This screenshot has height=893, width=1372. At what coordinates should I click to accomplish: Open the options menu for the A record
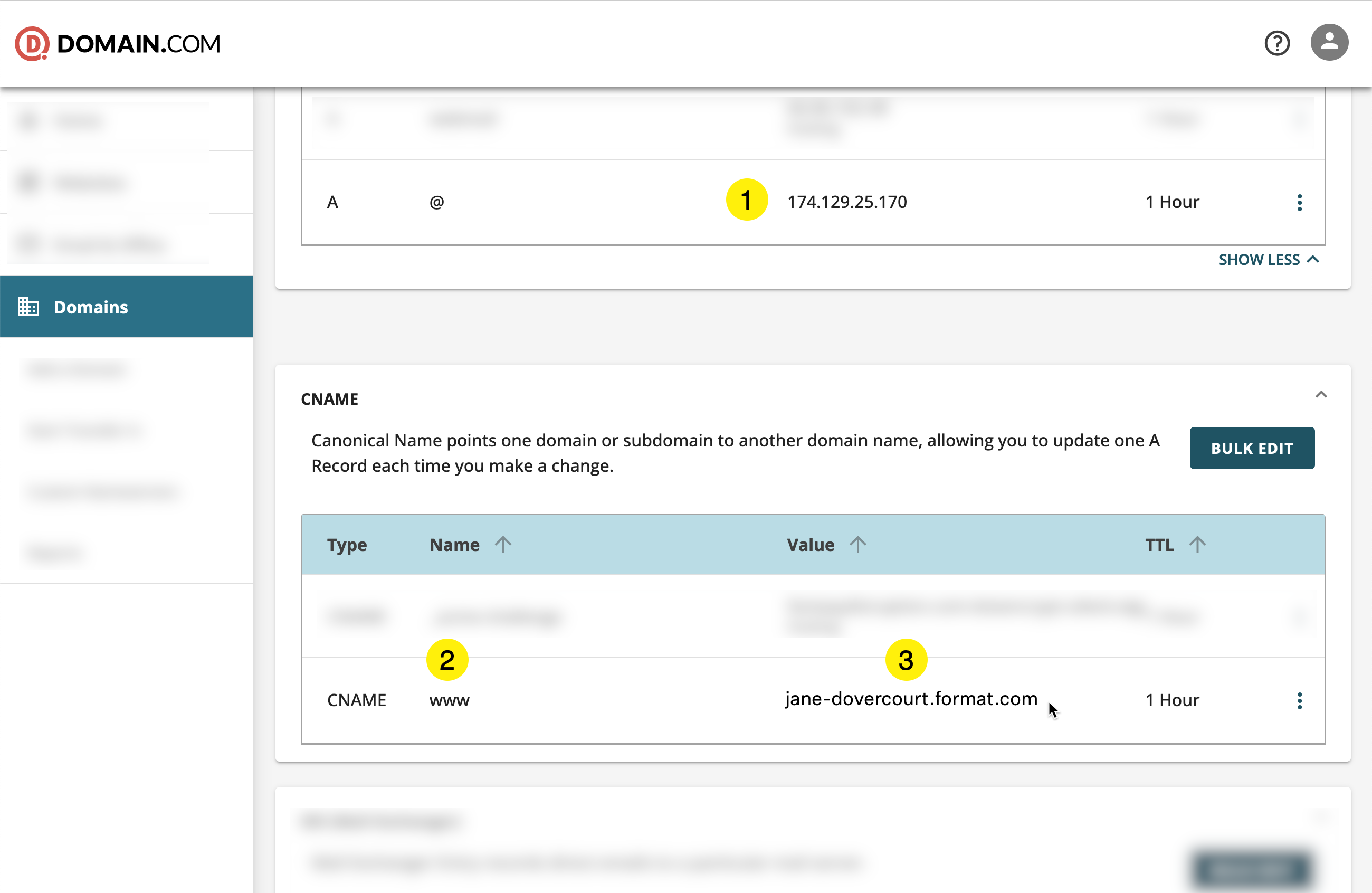pos(1300,202)
